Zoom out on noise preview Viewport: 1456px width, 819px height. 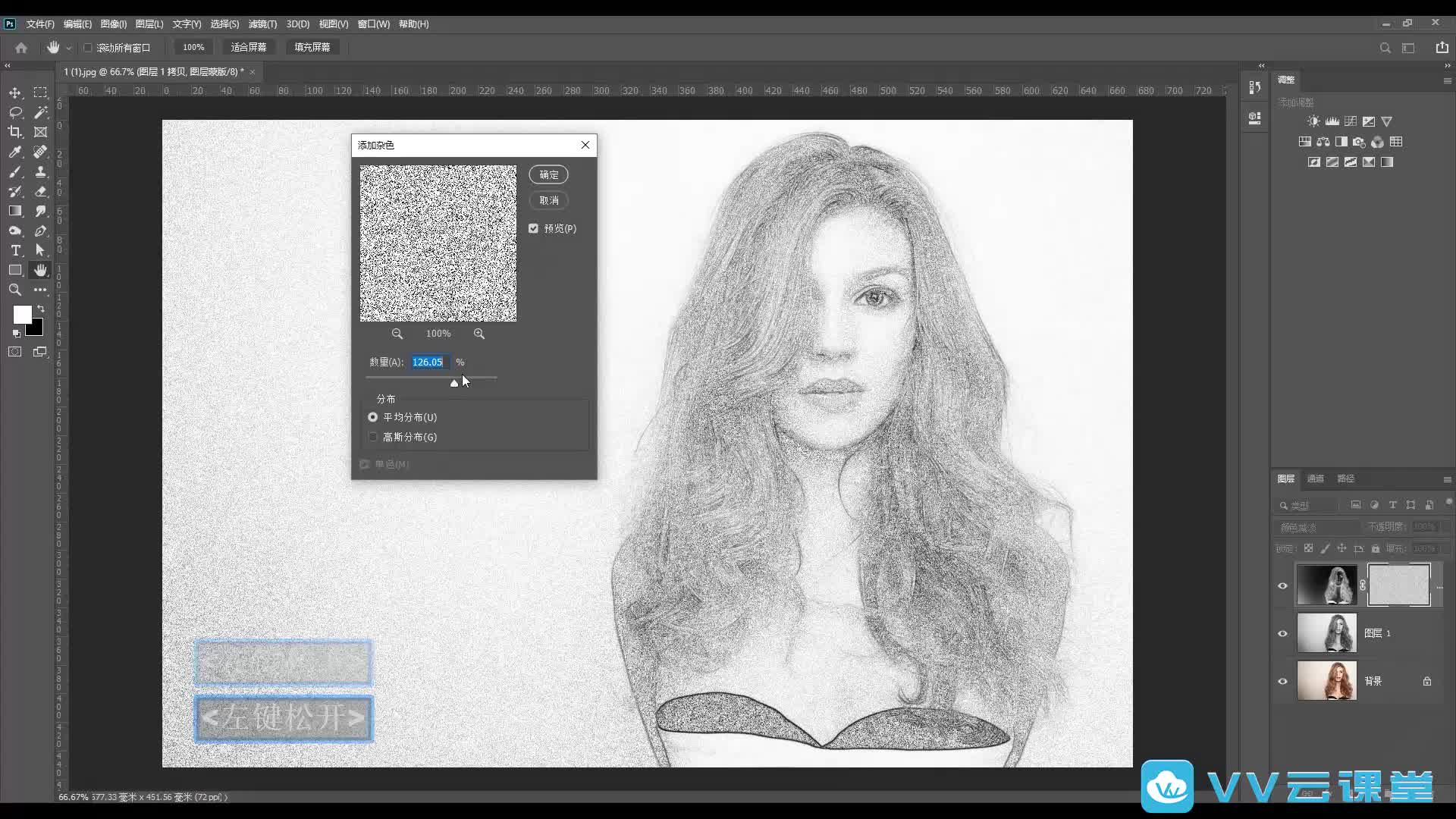click(x=397, y=334)
